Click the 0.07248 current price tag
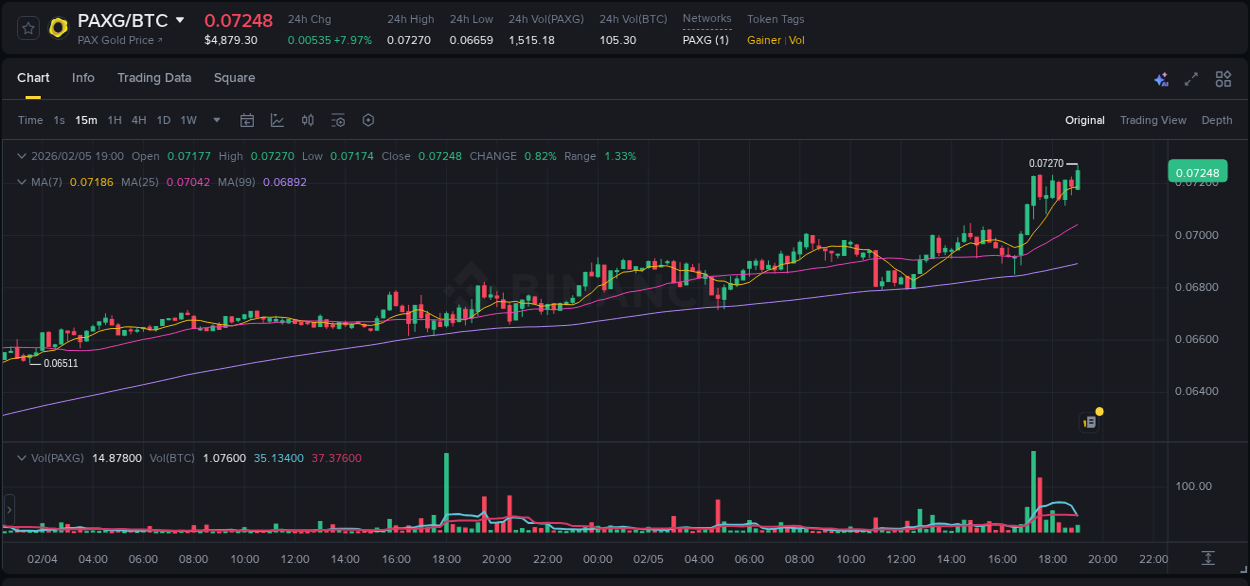 coord(1196,171)
